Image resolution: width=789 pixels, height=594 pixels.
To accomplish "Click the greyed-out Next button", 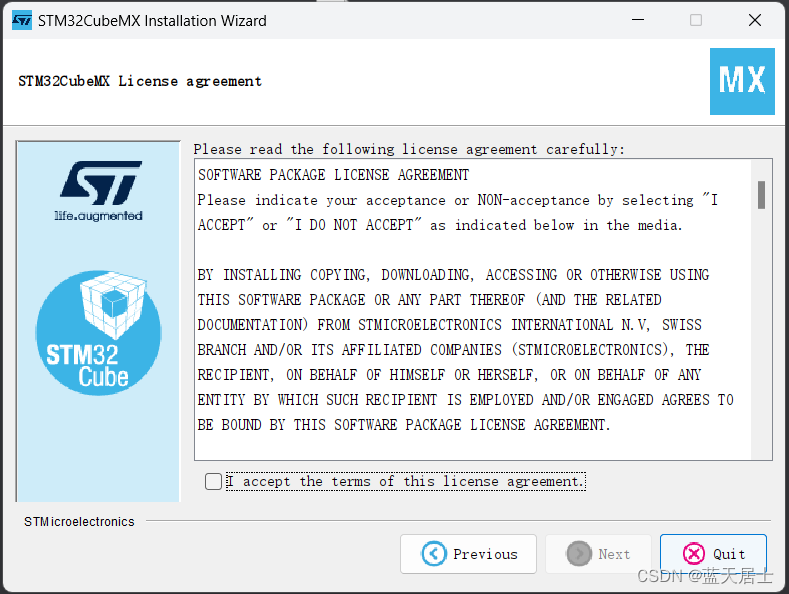I will click(x=598, y=554).
